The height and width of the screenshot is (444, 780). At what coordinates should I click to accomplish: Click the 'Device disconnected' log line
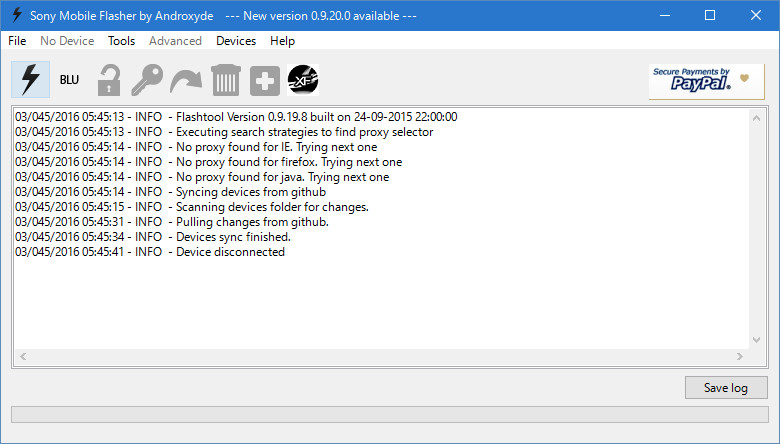point(150,252)
